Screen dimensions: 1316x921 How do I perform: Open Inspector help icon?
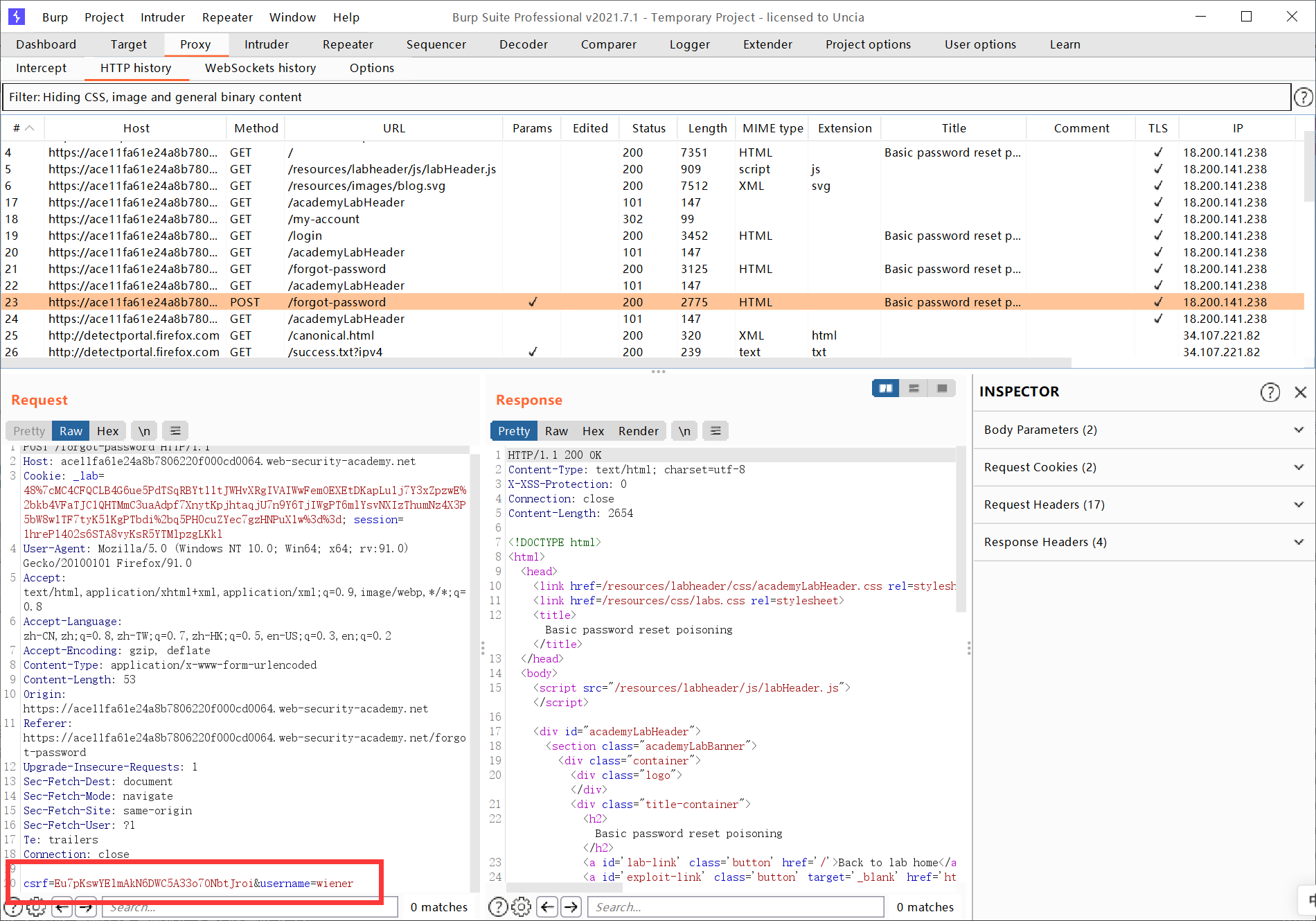click(x=1270, y=392)
